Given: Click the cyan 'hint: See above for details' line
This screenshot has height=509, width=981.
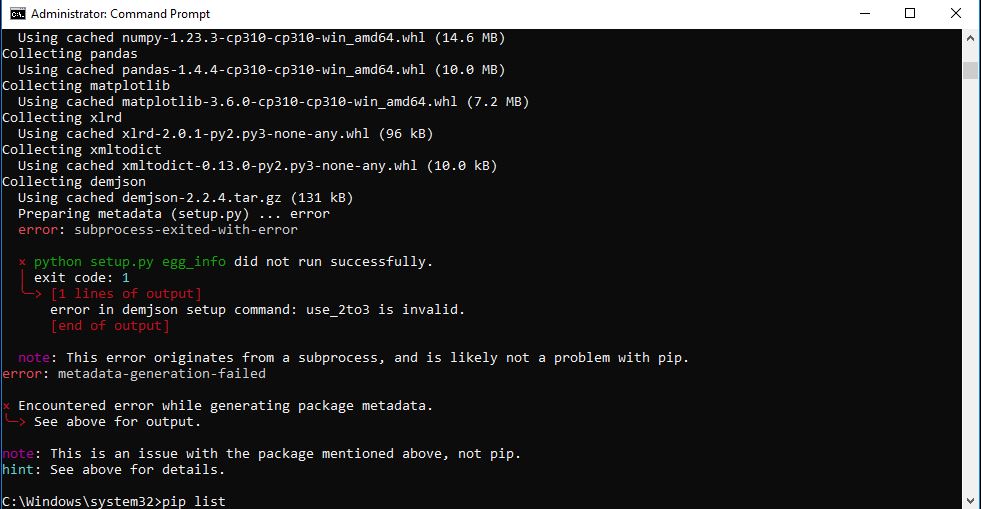Looking at the screenshot, I should [113, 470].
